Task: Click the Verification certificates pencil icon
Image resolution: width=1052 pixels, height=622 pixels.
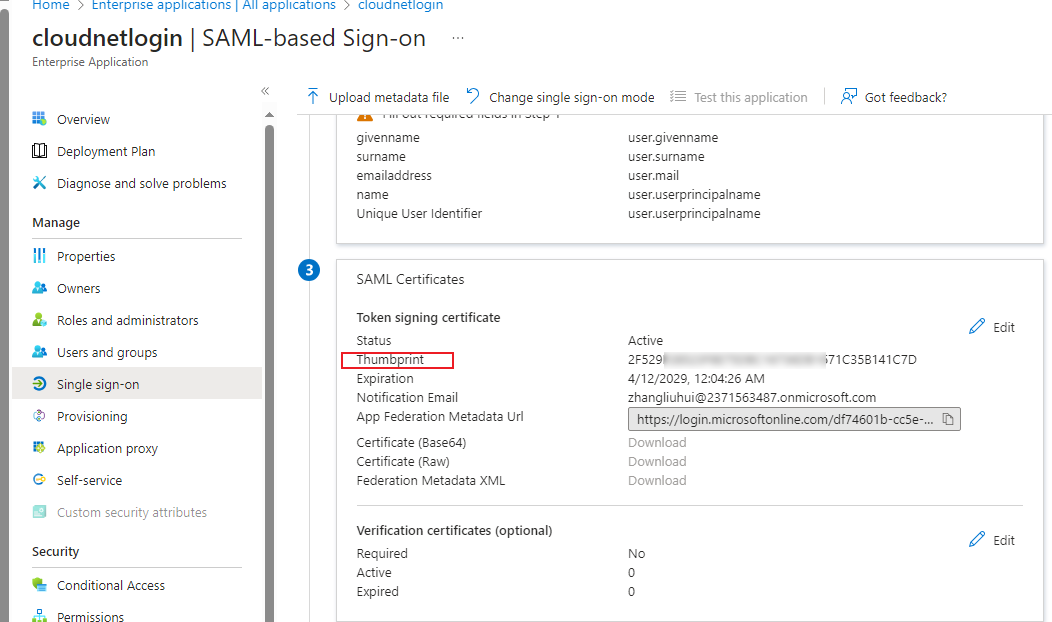Action: [x=977, y=539]
